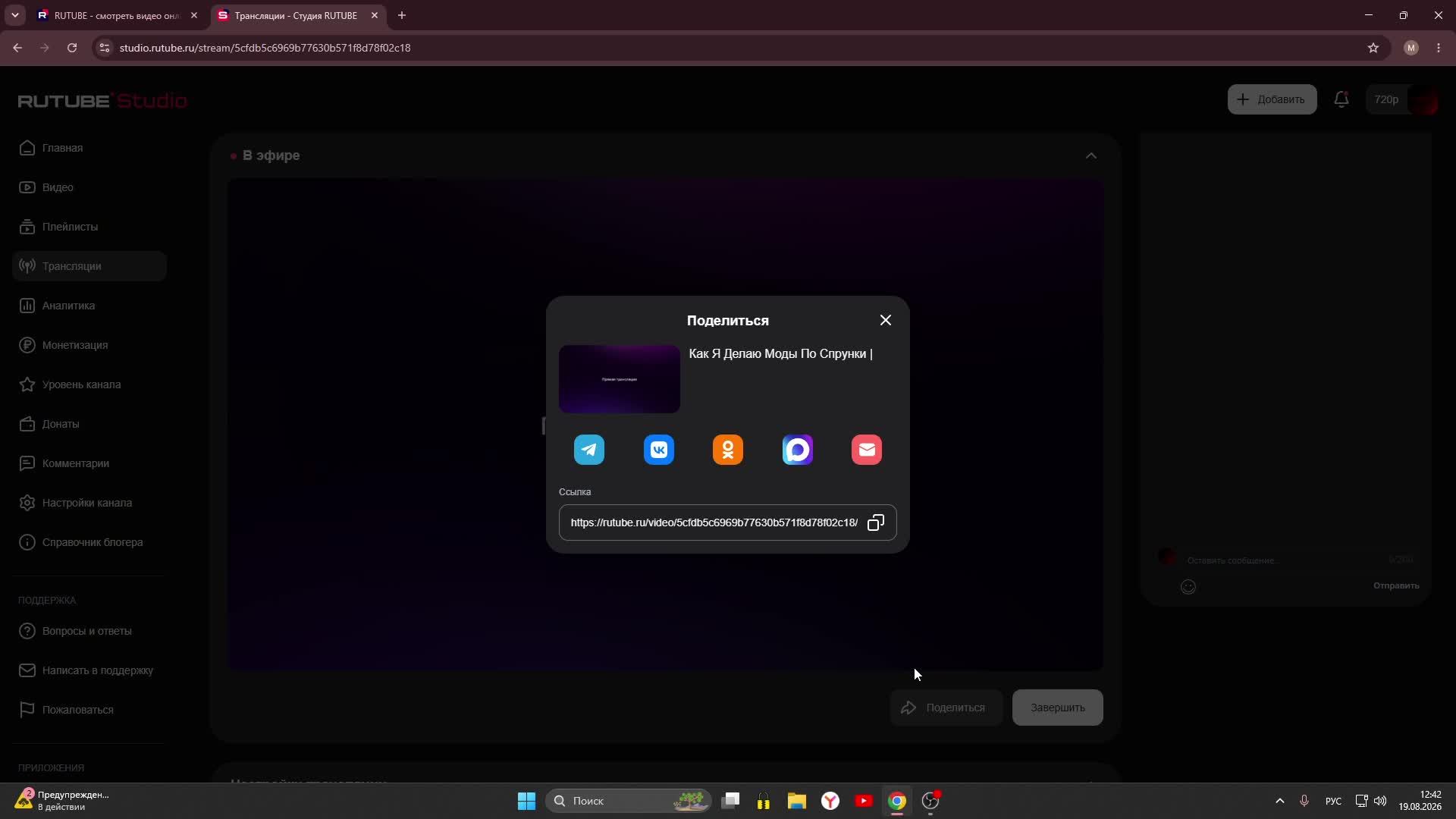Open Вопросы и ответы support page
The height and width of the screenshot is (819, 1456).
(x=89, y=631)
